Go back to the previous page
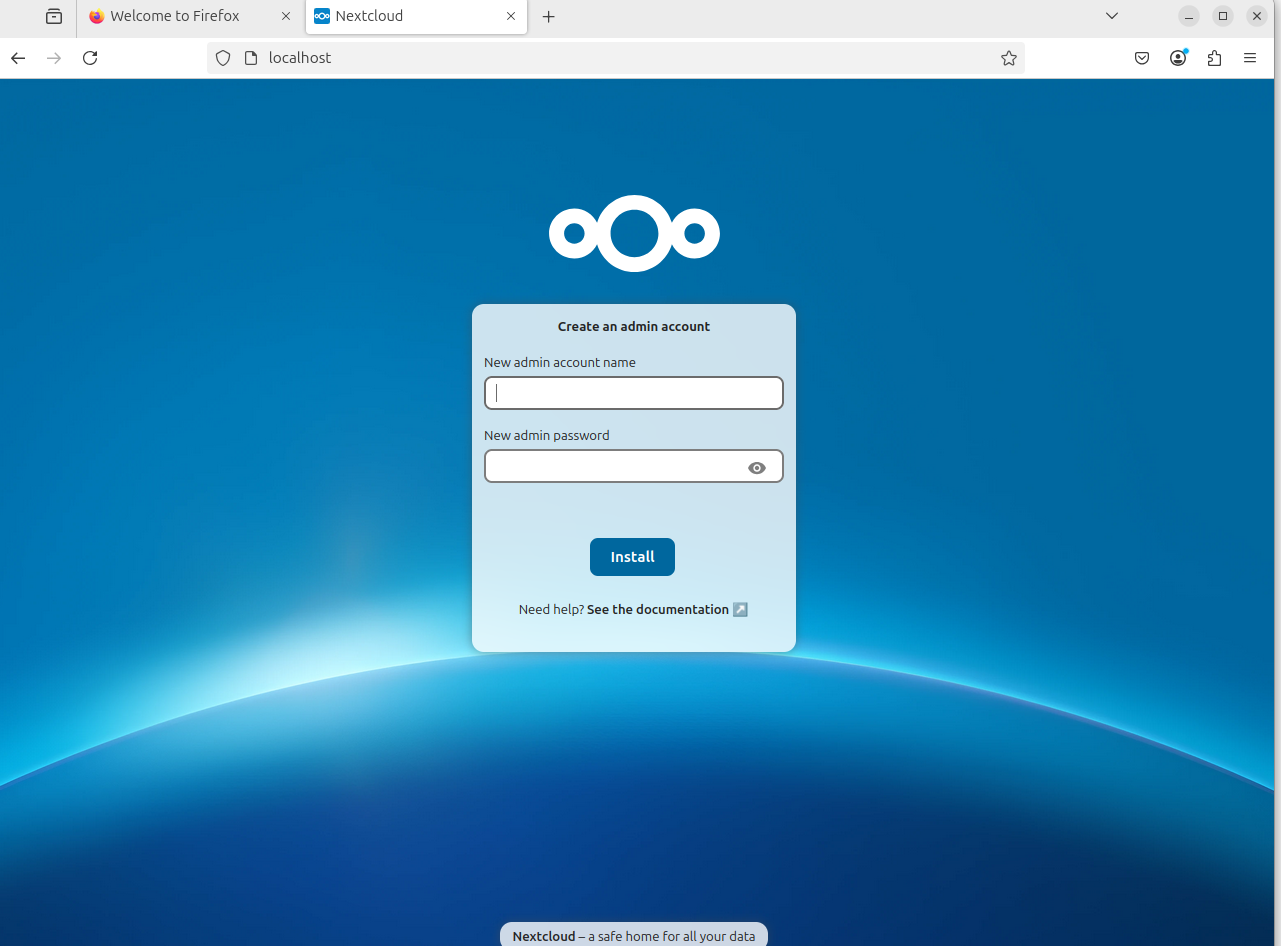The height and width of the screenshot is (946, 1281). coord(18,58)
